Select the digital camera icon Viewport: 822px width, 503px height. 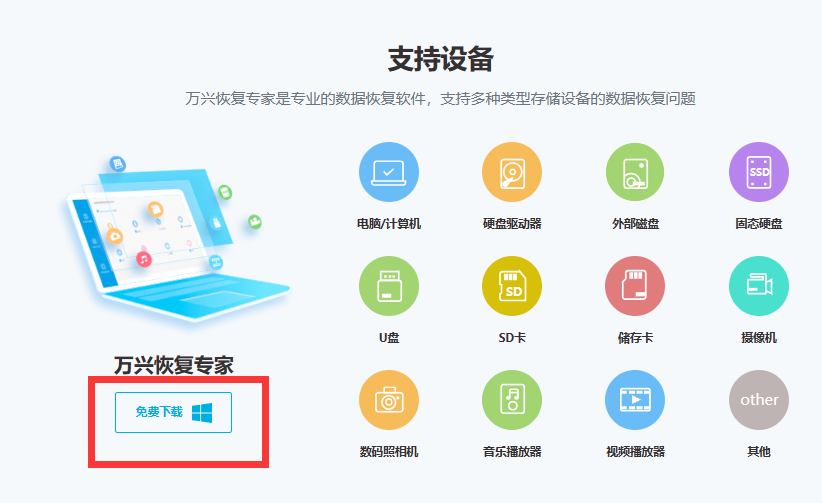(x=388, y=400)
